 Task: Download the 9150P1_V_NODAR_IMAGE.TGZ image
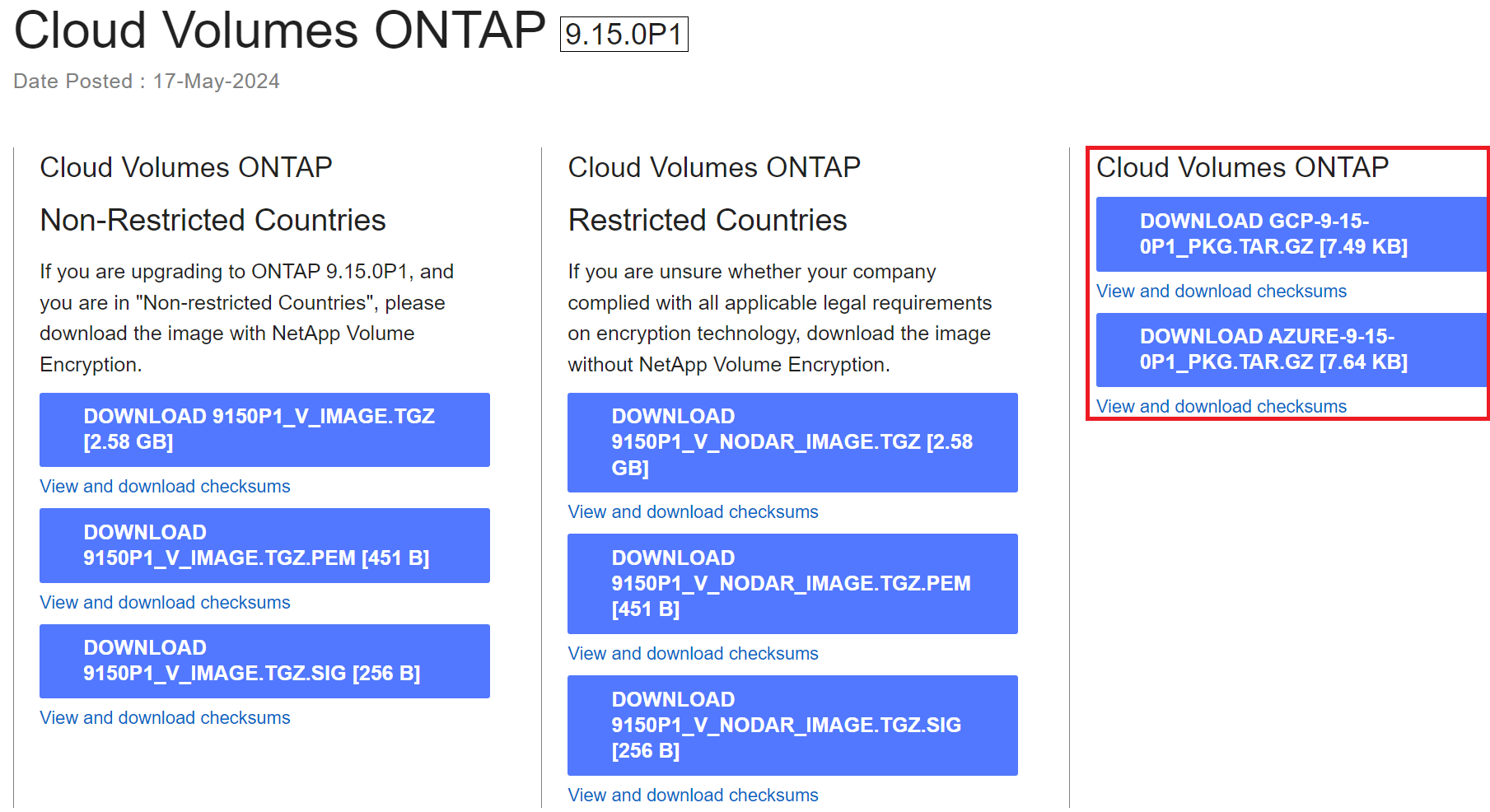(x=792, y=441)
